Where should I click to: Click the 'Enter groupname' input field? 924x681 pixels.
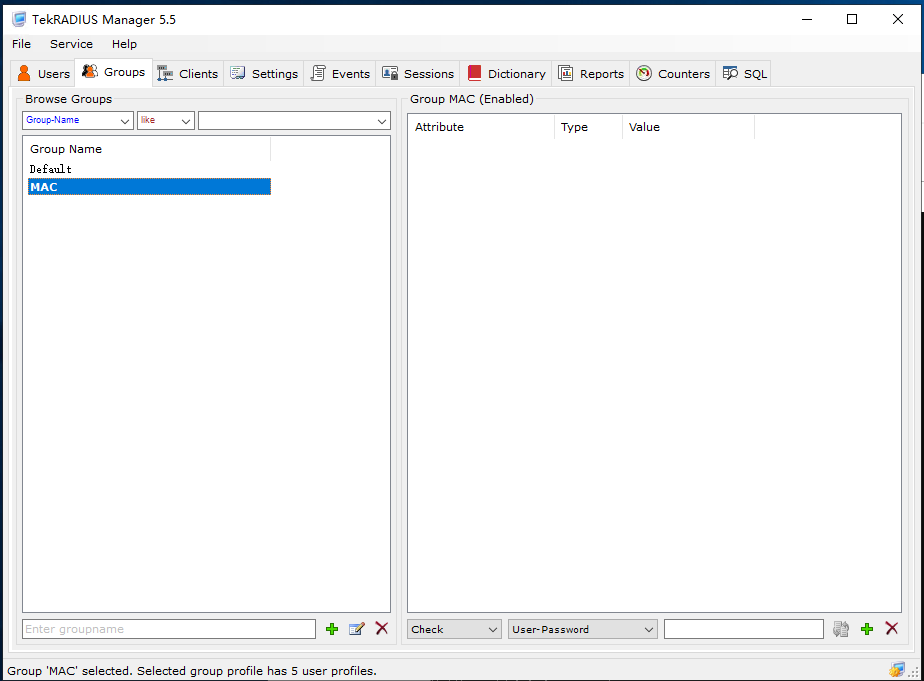click(x=169, y=629)
